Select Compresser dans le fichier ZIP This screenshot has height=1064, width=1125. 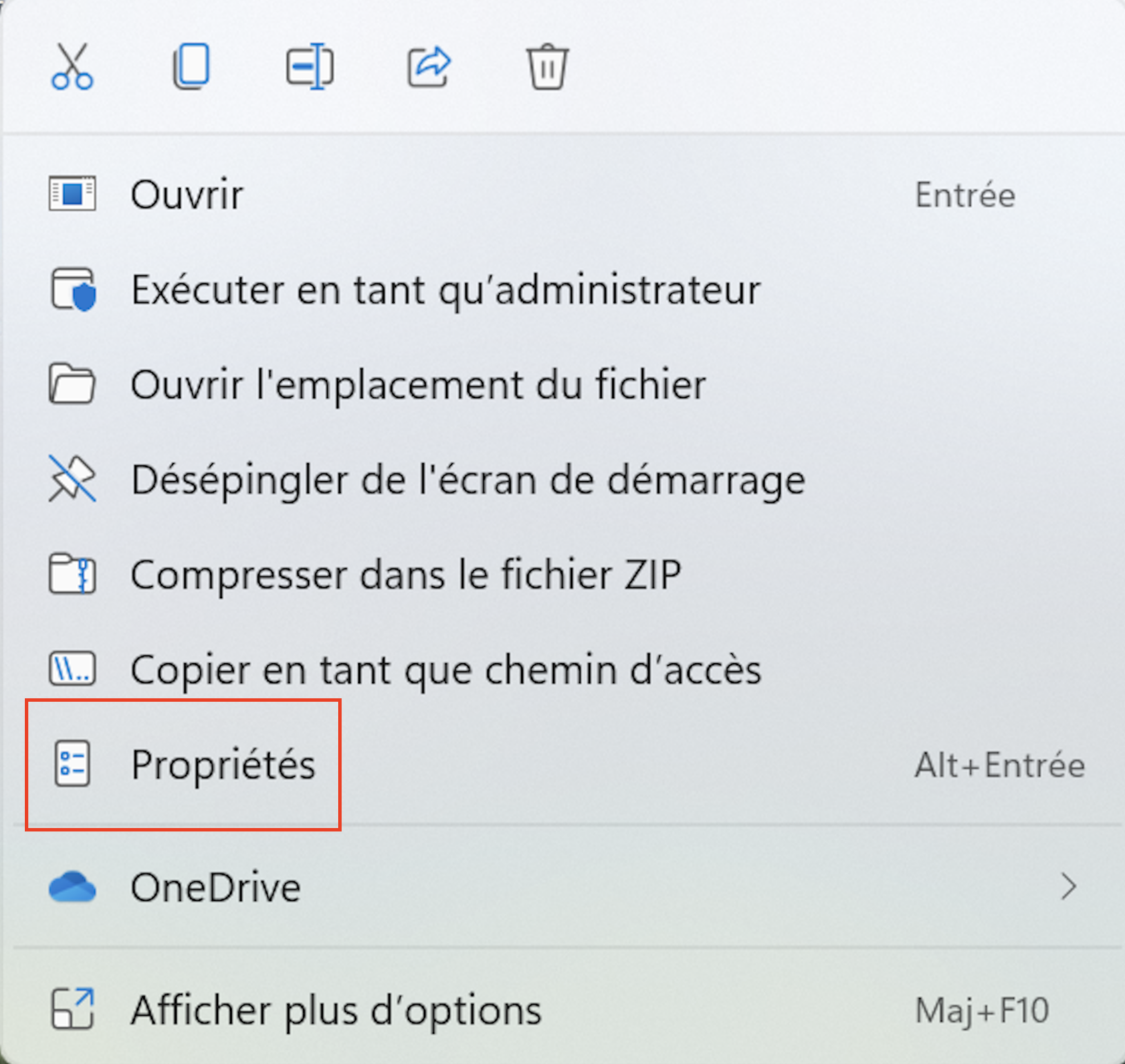tap(406, 574)
